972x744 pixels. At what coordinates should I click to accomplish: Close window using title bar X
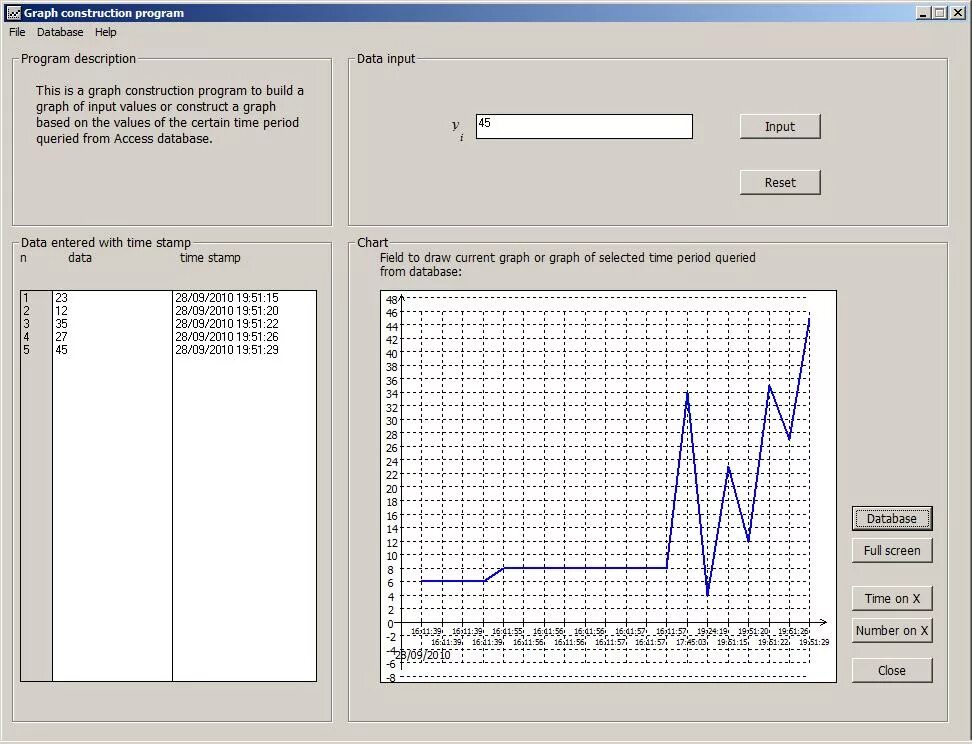(957, 13)
